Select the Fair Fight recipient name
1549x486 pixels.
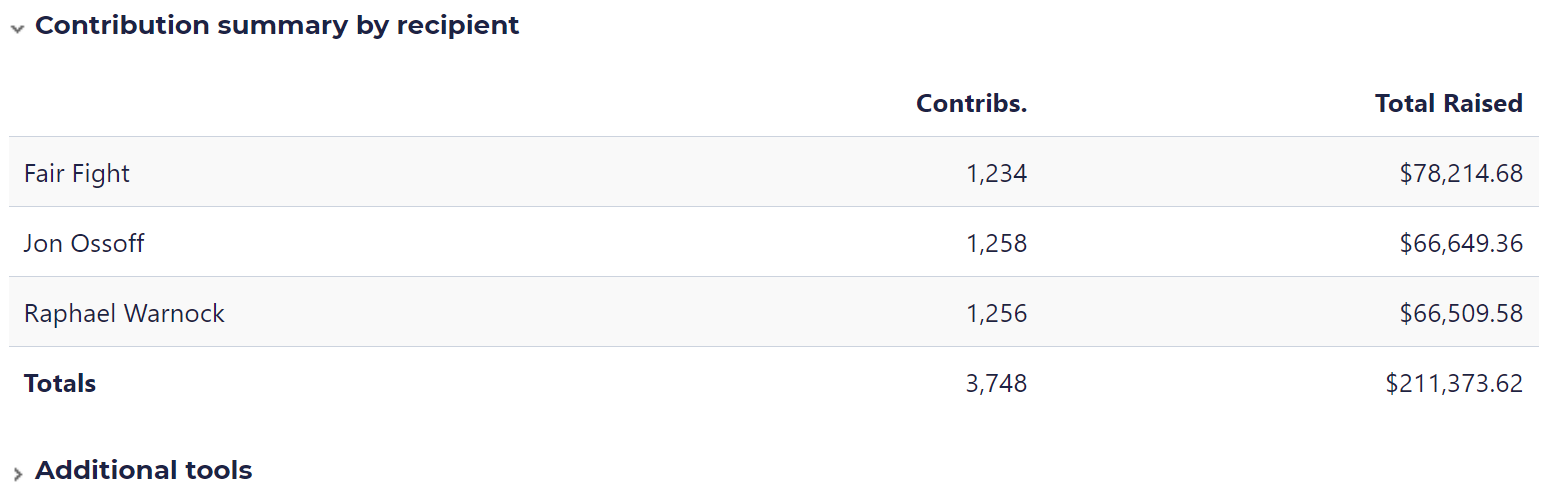tap(77, 173)
